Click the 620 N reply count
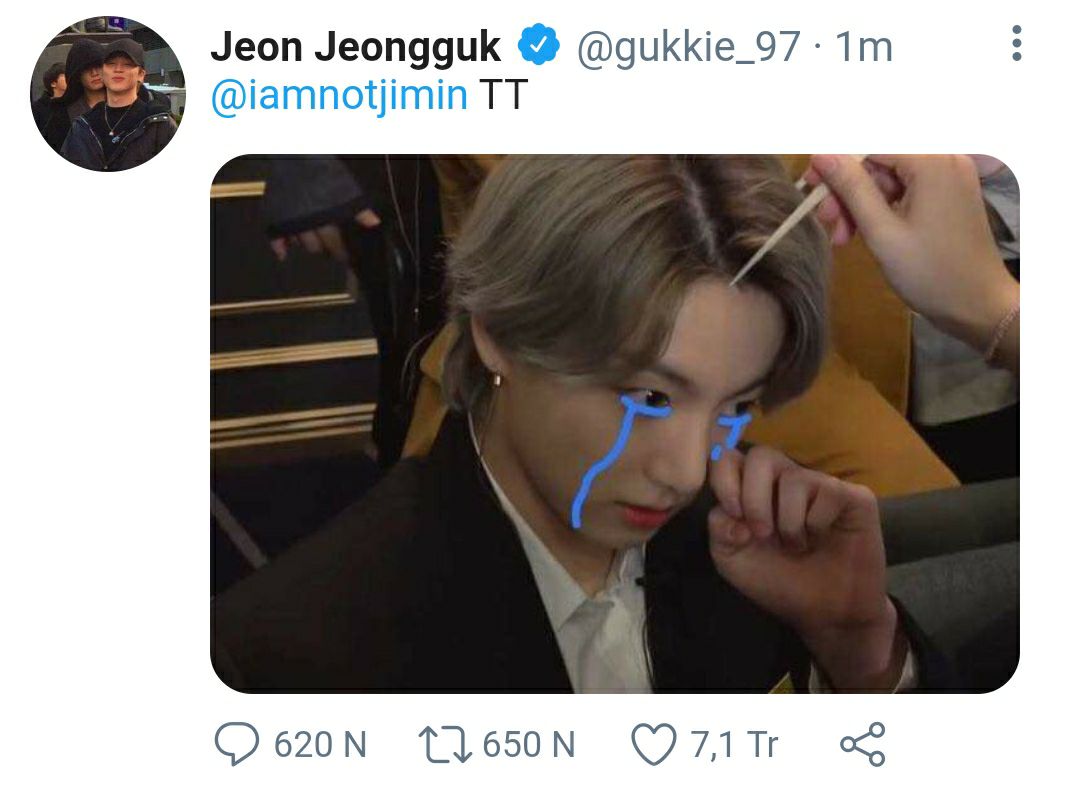 point(320,745)
